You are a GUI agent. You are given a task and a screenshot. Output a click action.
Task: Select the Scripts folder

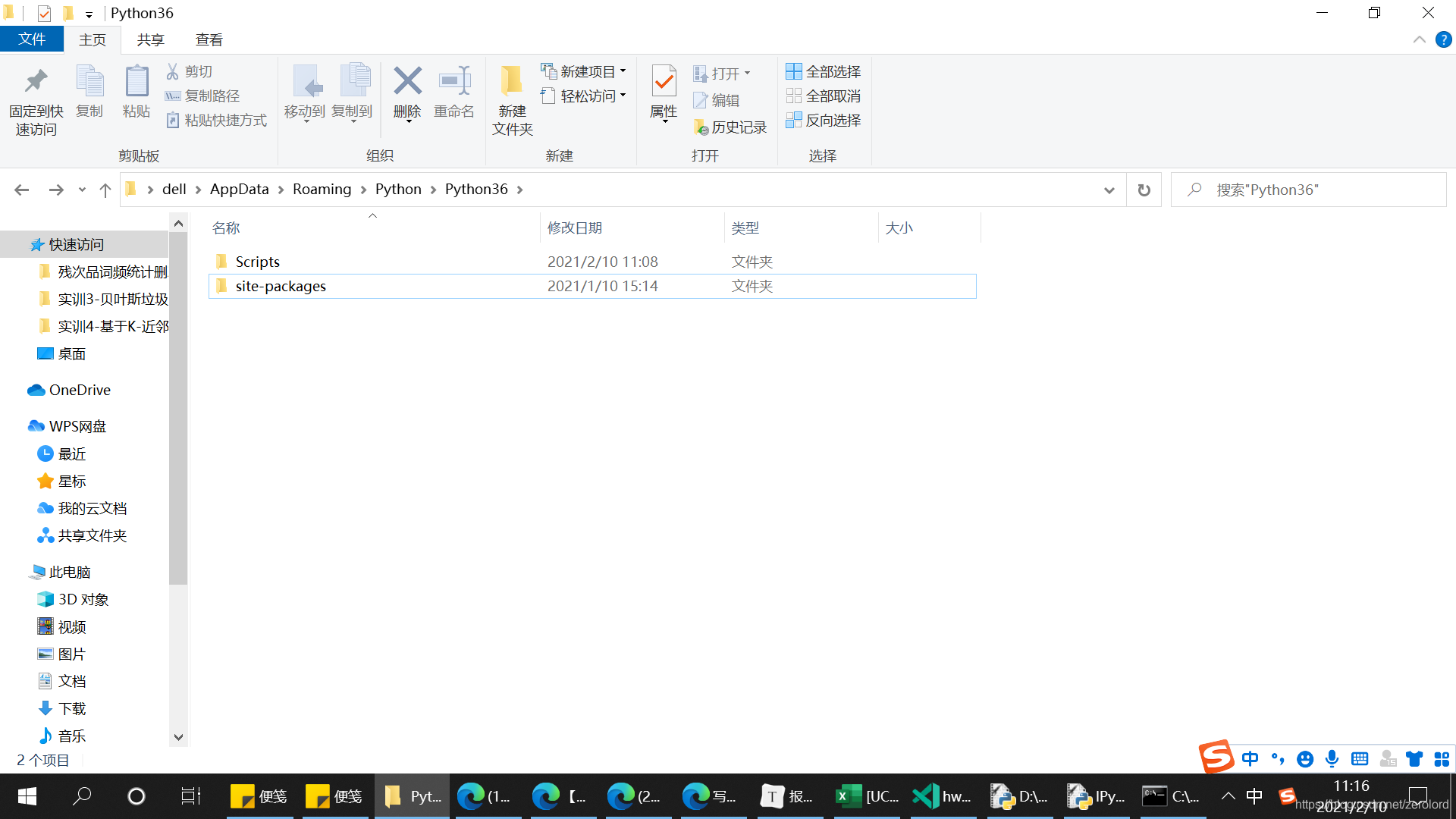click(257, 262)
